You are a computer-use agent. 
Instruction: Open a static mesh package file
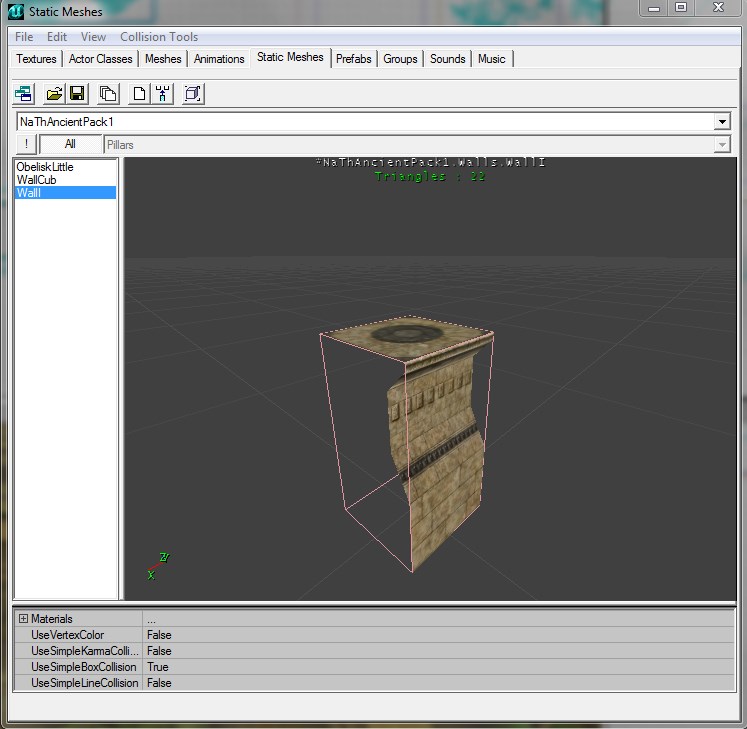coord(54,94)
